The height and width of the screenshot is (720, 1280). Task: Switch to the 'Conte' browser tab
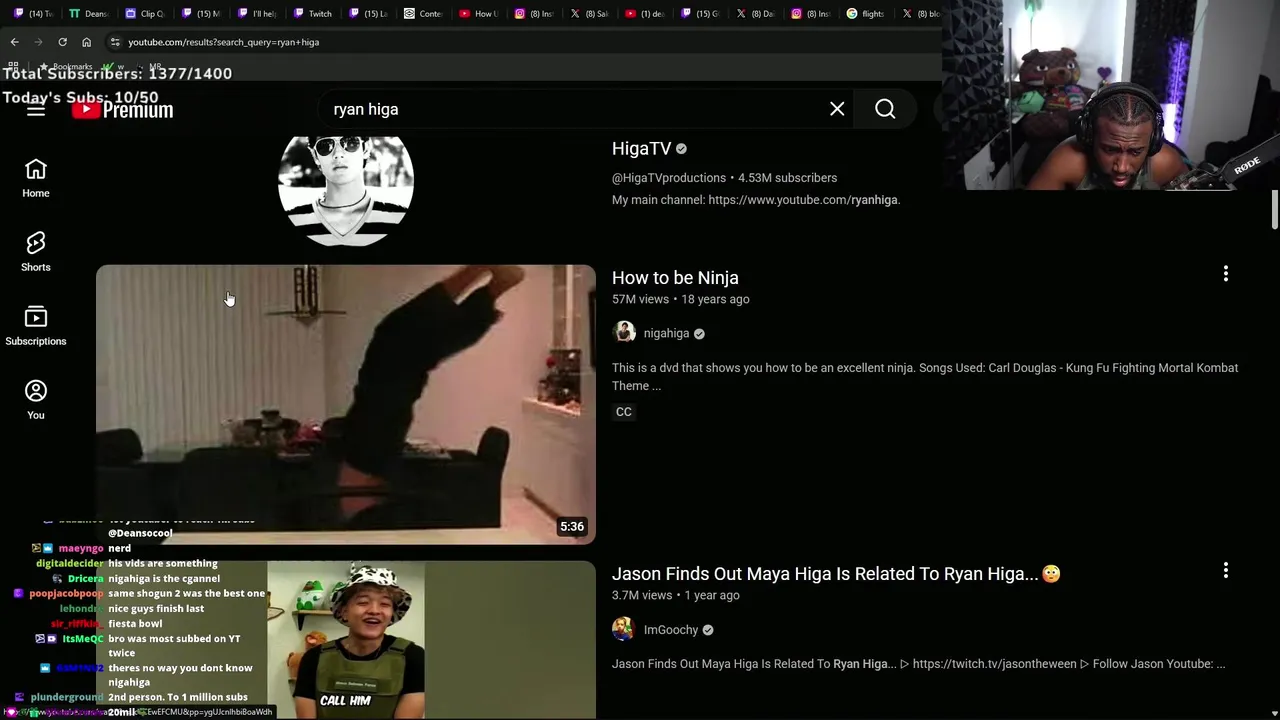click(422, 14)
